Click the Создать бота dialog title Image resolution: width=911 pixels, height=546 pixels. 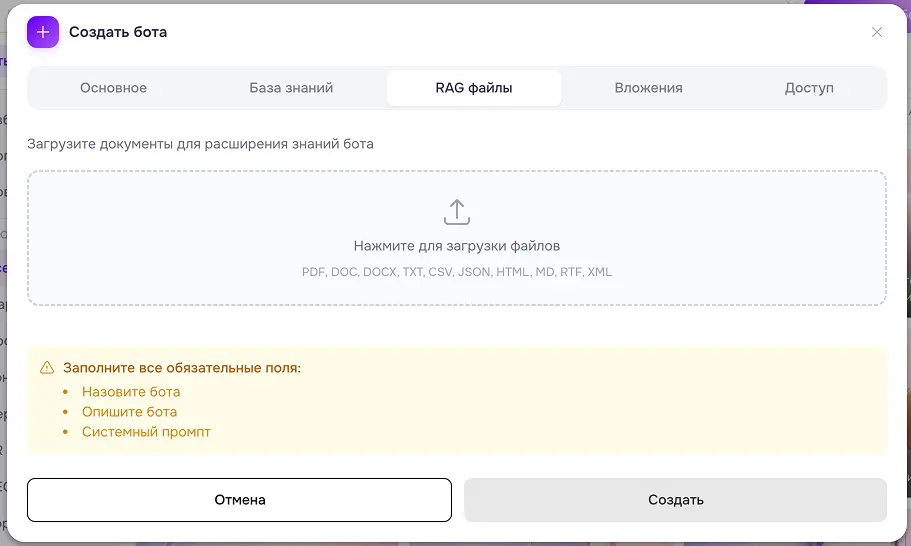coord(118,32)
